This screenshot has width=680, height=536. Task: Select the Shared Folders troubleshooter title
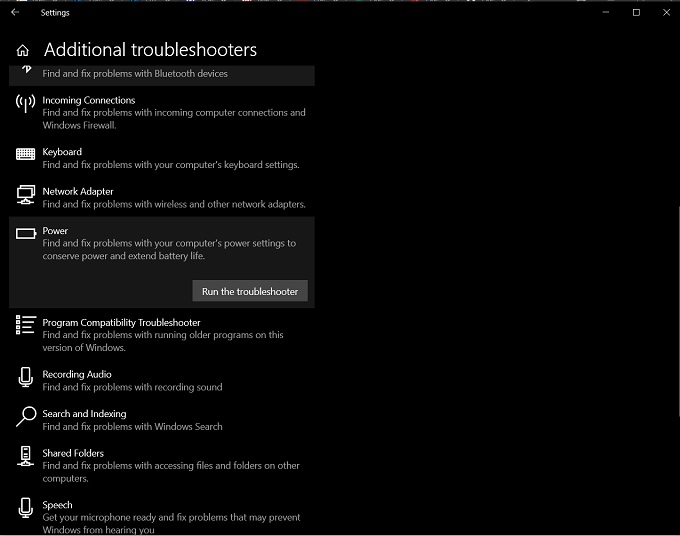pos(73,453)
